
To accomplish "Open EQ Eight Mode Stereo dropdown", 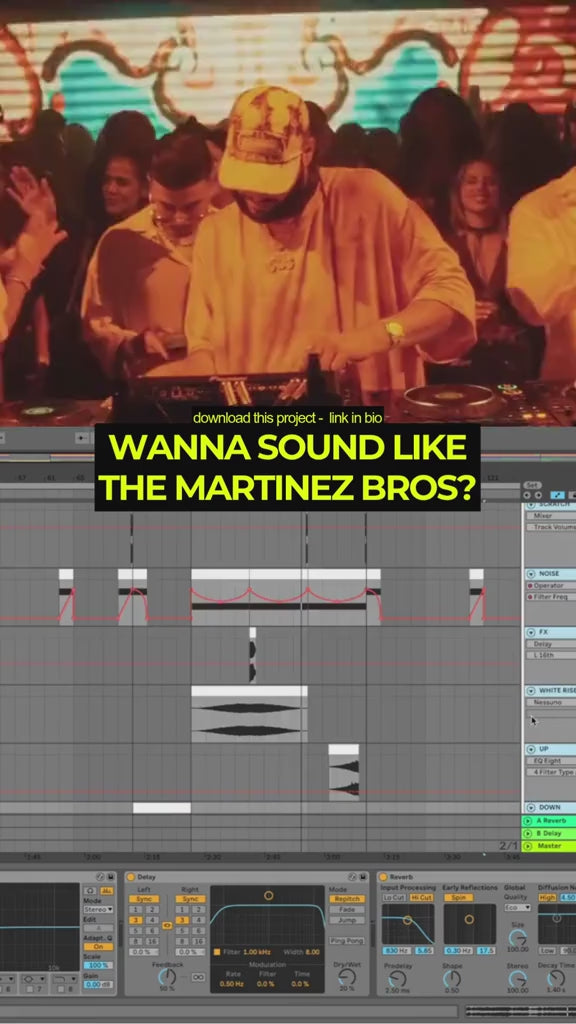I will click(98, 909).
